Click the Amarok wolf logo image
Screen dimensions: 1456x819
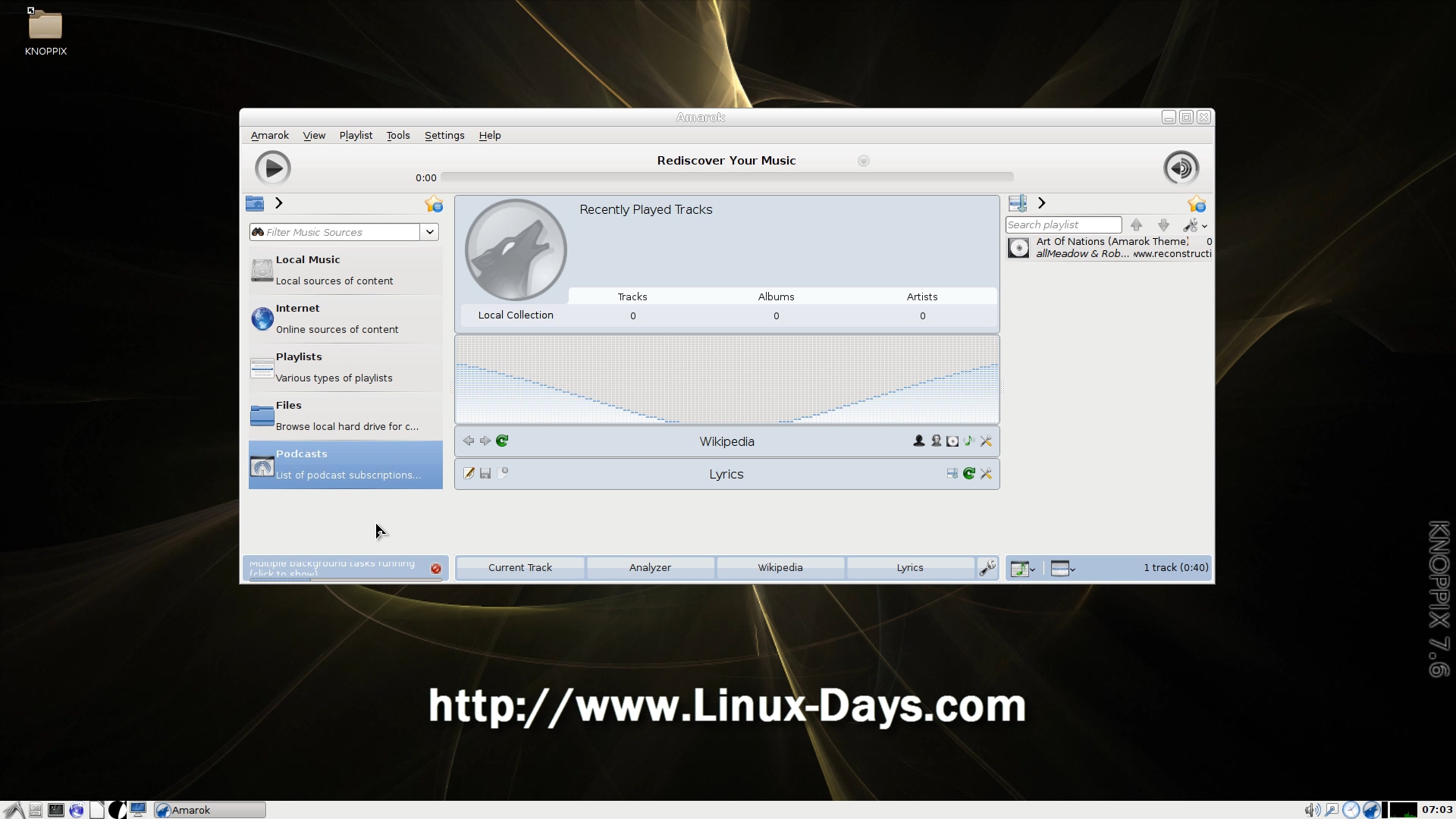pos(516,250)
